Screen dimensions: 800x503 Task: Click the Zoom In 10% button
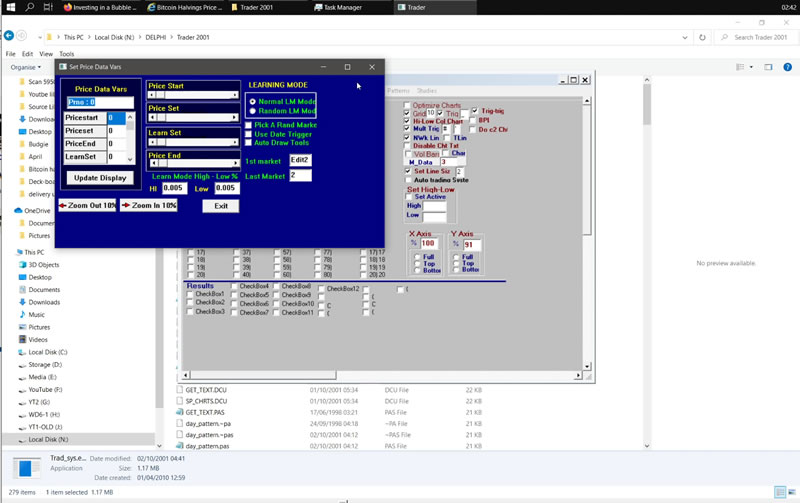pyautogui.click(x=148, y=205)
